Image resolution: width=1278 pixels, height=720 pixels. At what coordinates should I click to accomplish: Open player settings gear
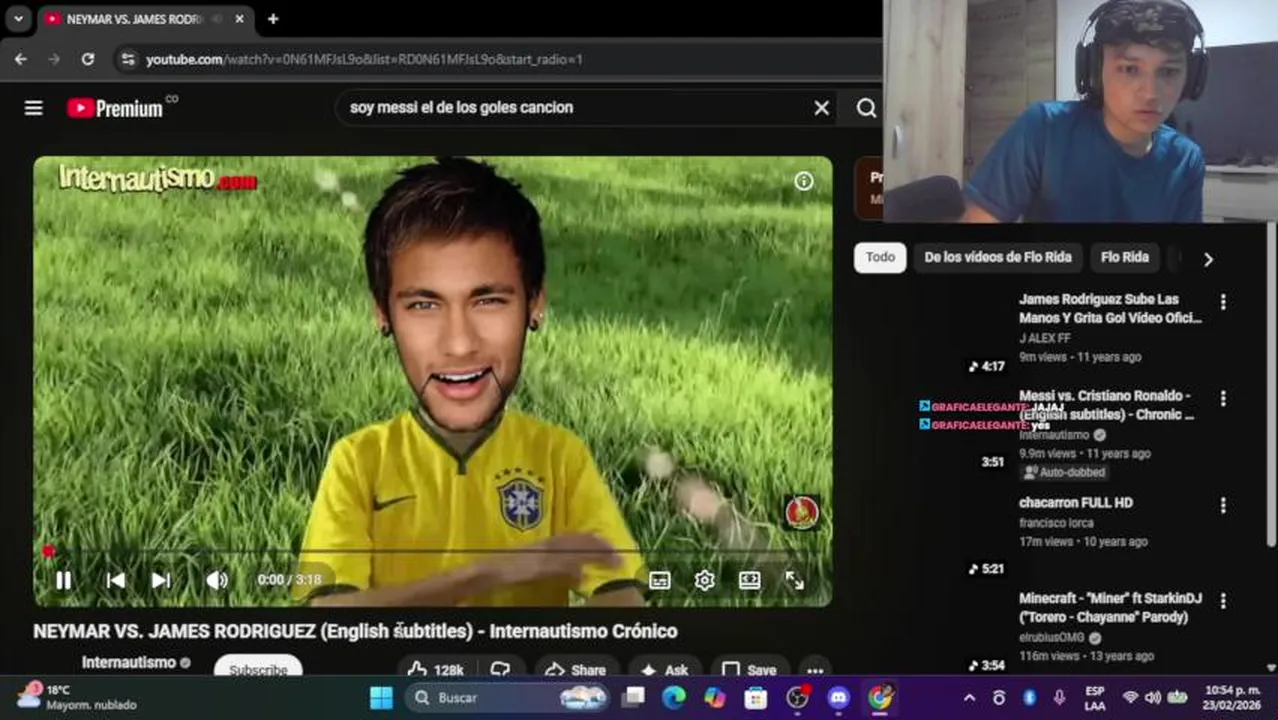click(x=705, y=580)
